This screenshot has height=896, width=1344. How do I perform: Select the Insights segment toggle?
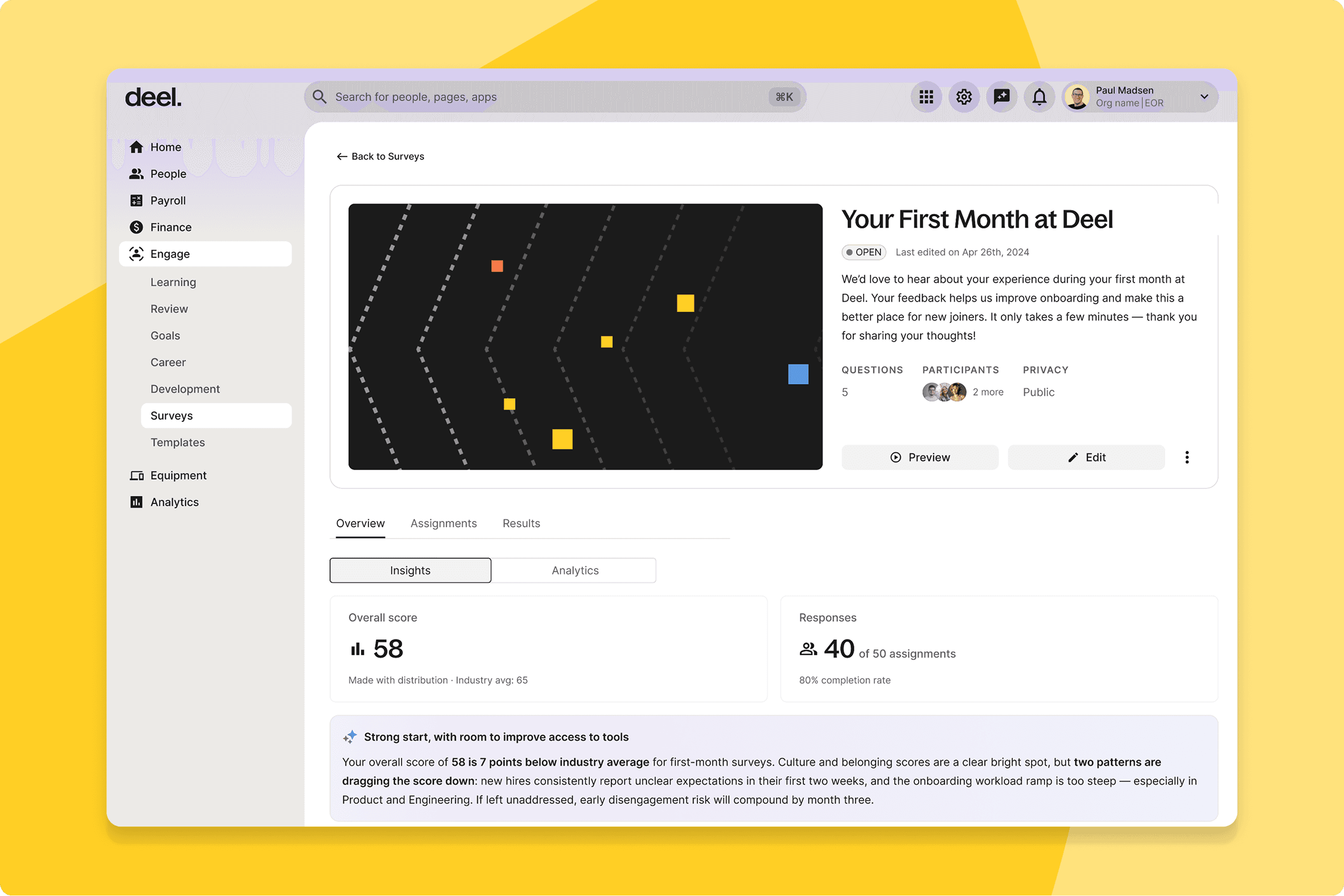[410, 570]
